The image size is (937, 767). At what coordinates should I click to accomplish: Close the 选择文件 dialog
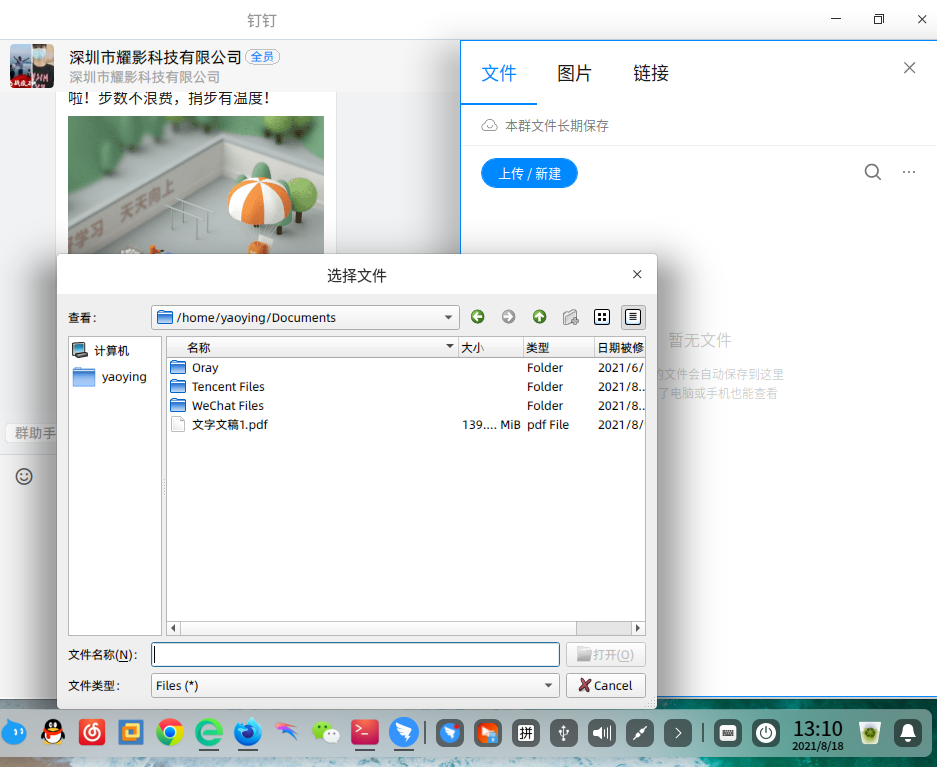point(637,274)
